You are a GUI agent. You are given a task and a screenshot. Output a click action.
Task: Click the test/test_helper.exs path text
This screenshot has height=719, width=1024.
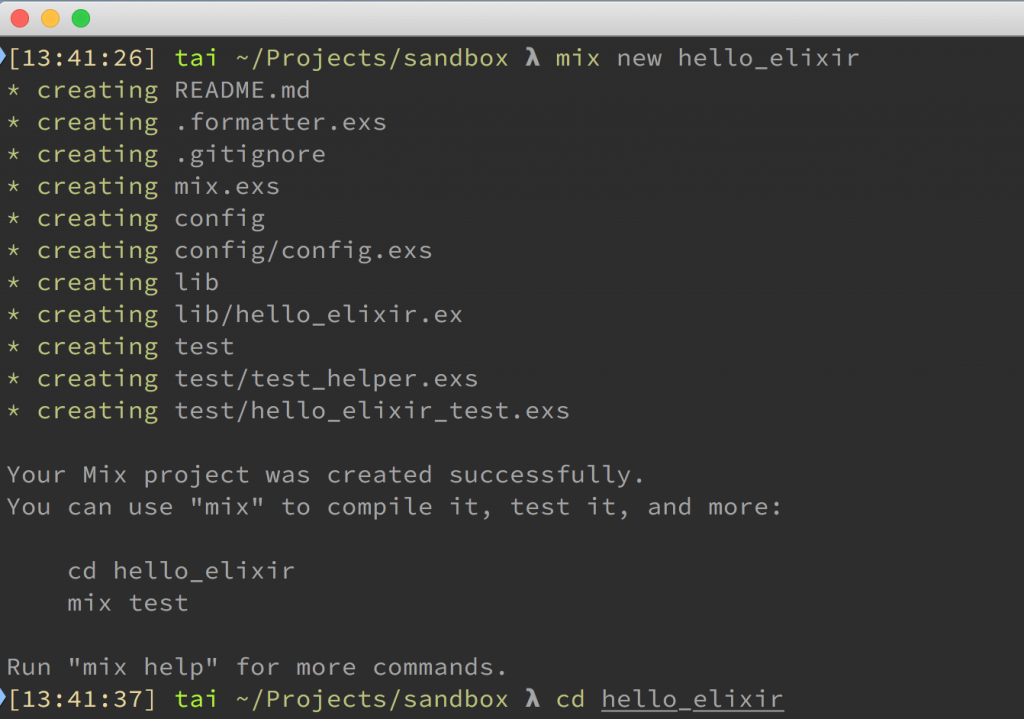click(327, 379)
